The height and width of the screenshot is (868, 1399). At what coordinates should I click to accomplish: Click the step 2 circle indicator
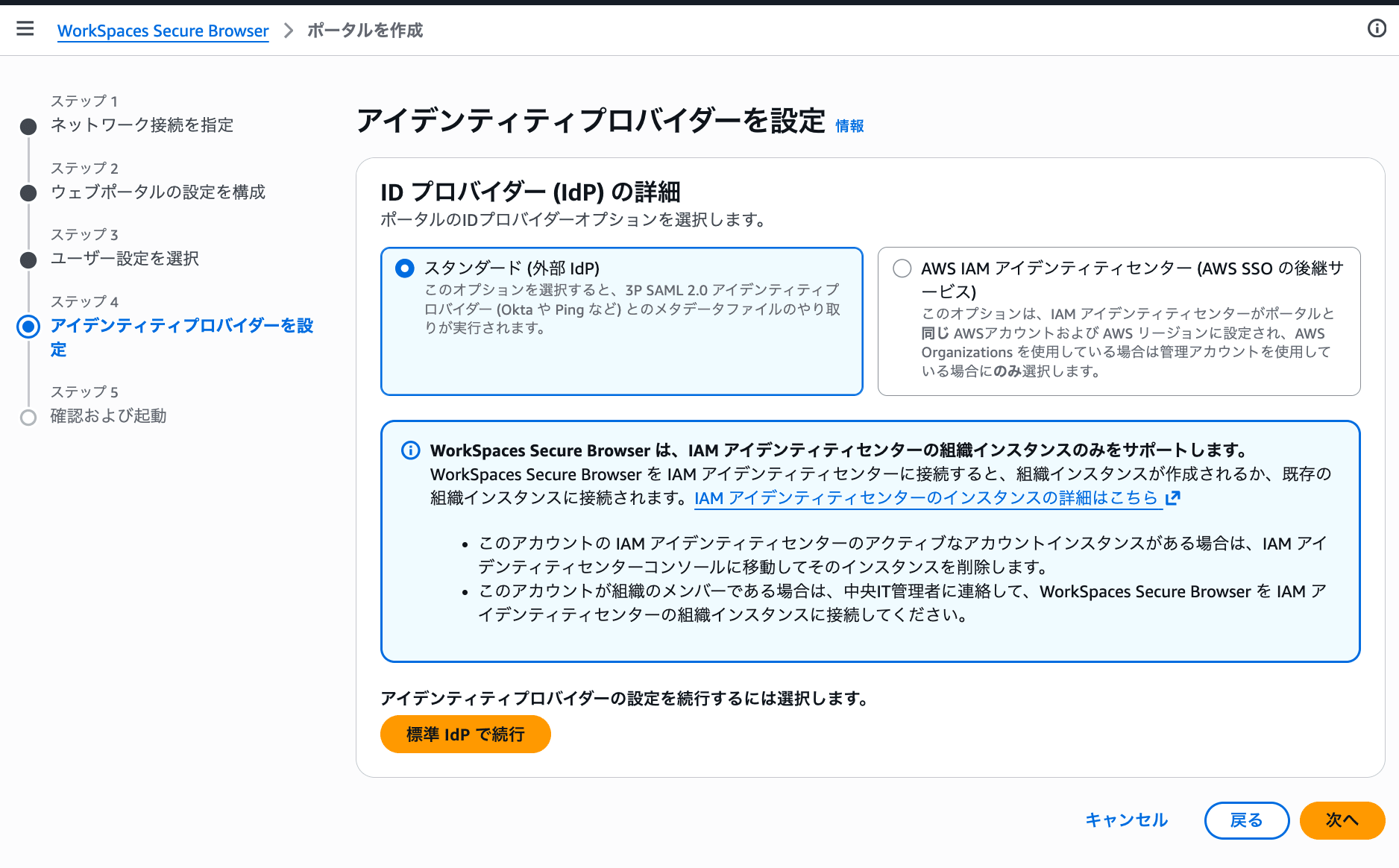(28, 193)
